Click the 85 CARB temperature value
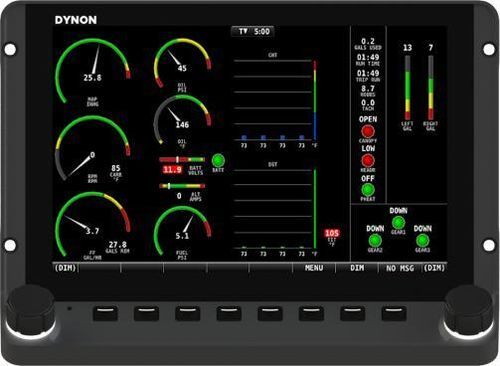Viewport: 500px width, 366px height. point(116,168)
